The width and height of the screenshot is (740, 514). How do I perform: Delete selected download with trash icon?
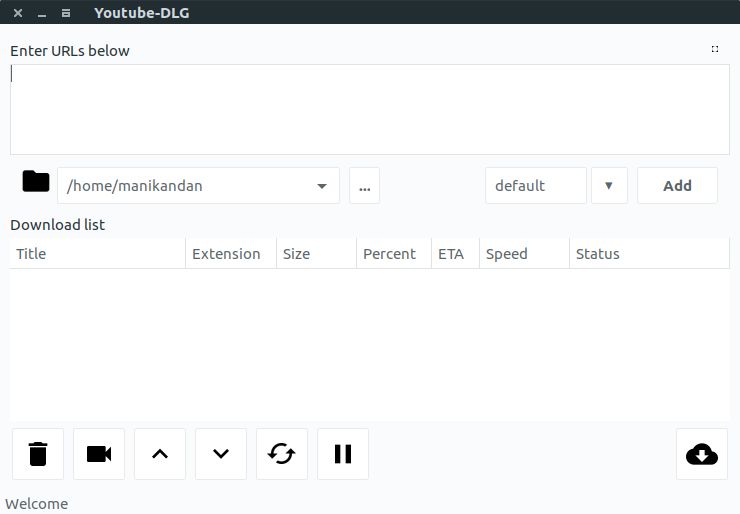(x=38, y=454)
